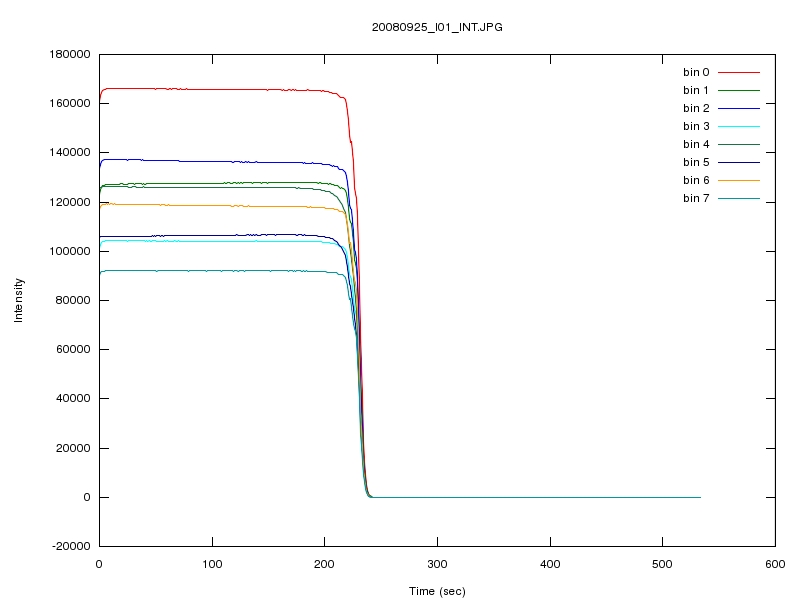800x600 pixels.
Task: Click the 100000 y-axis tick label
Action: 70,251
